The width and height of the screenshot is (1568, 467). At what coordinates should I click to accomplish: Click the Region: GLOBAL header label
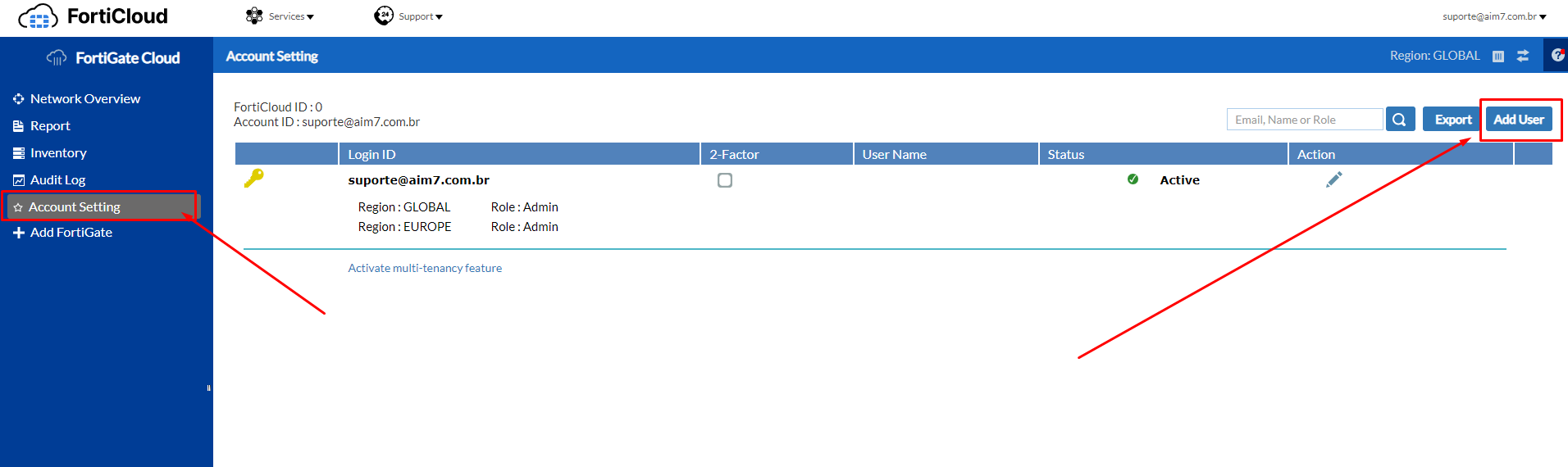[x=1435, y=56]
